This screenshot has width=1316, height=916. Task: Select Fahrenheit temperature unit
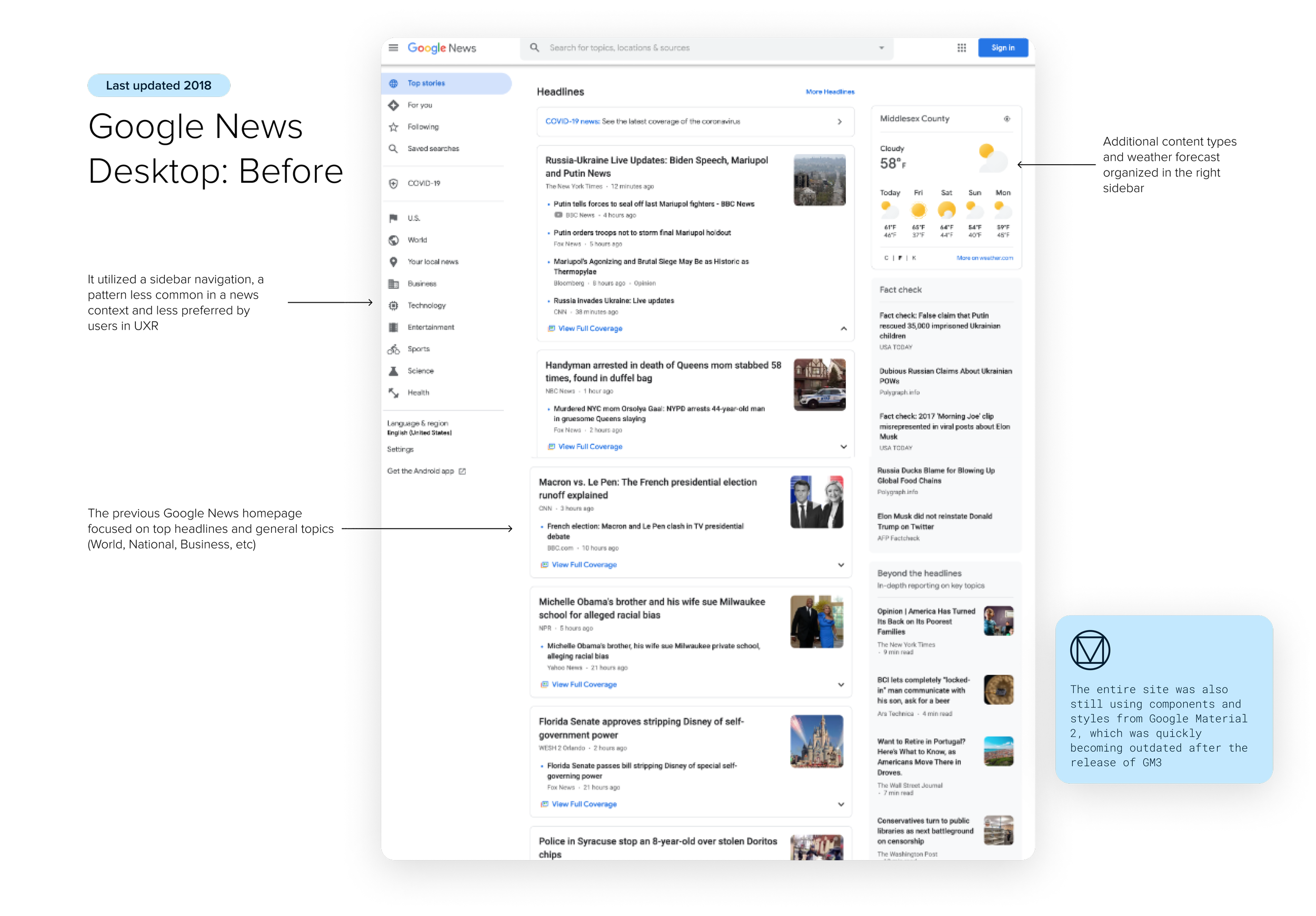pyautogui.click(x=900, y=258)
